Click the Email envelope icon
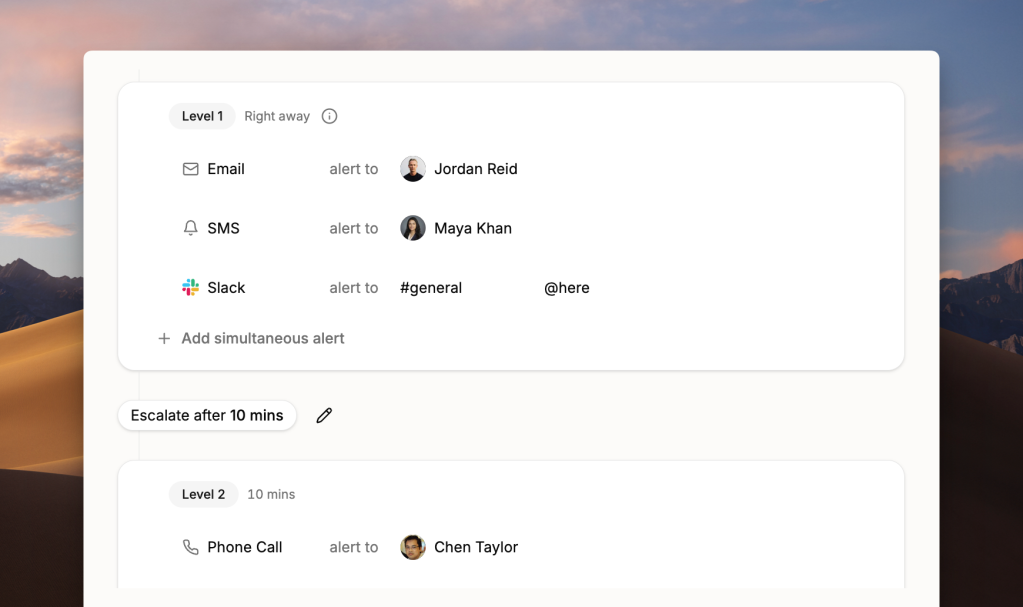 tap(191, 169)
